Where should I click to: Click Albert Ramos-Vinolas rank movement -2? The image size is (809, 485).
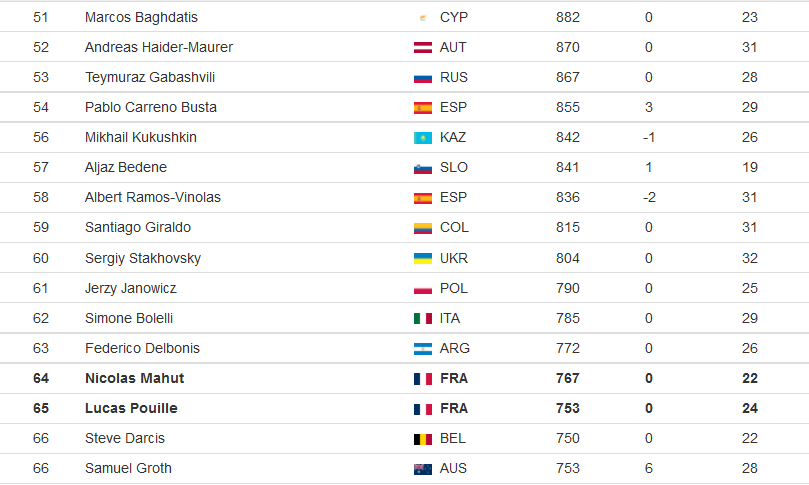pos(649,197)
